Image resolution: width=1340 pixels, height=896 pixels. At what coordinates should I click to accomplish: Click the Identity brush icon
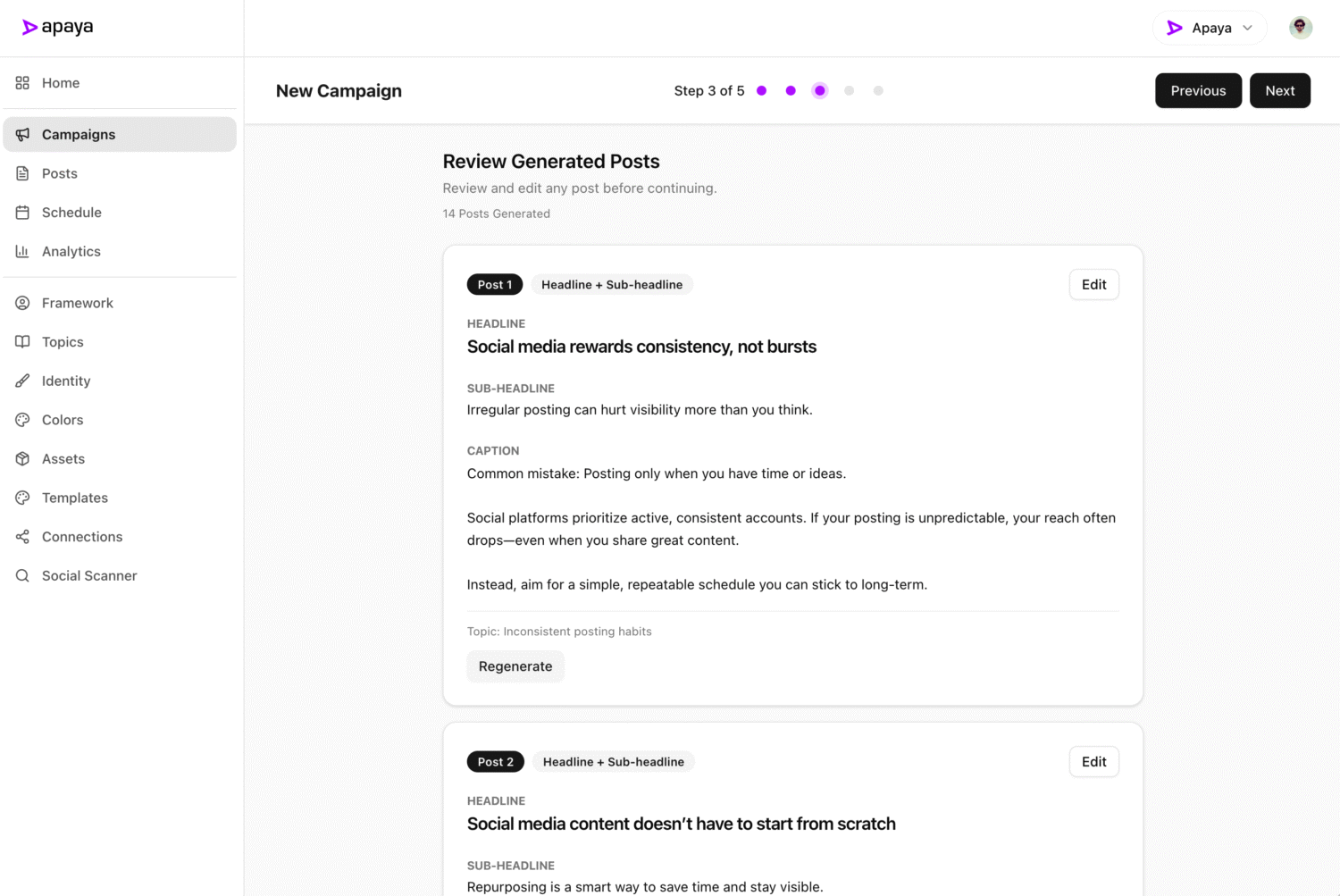click(x=23, y=381)
